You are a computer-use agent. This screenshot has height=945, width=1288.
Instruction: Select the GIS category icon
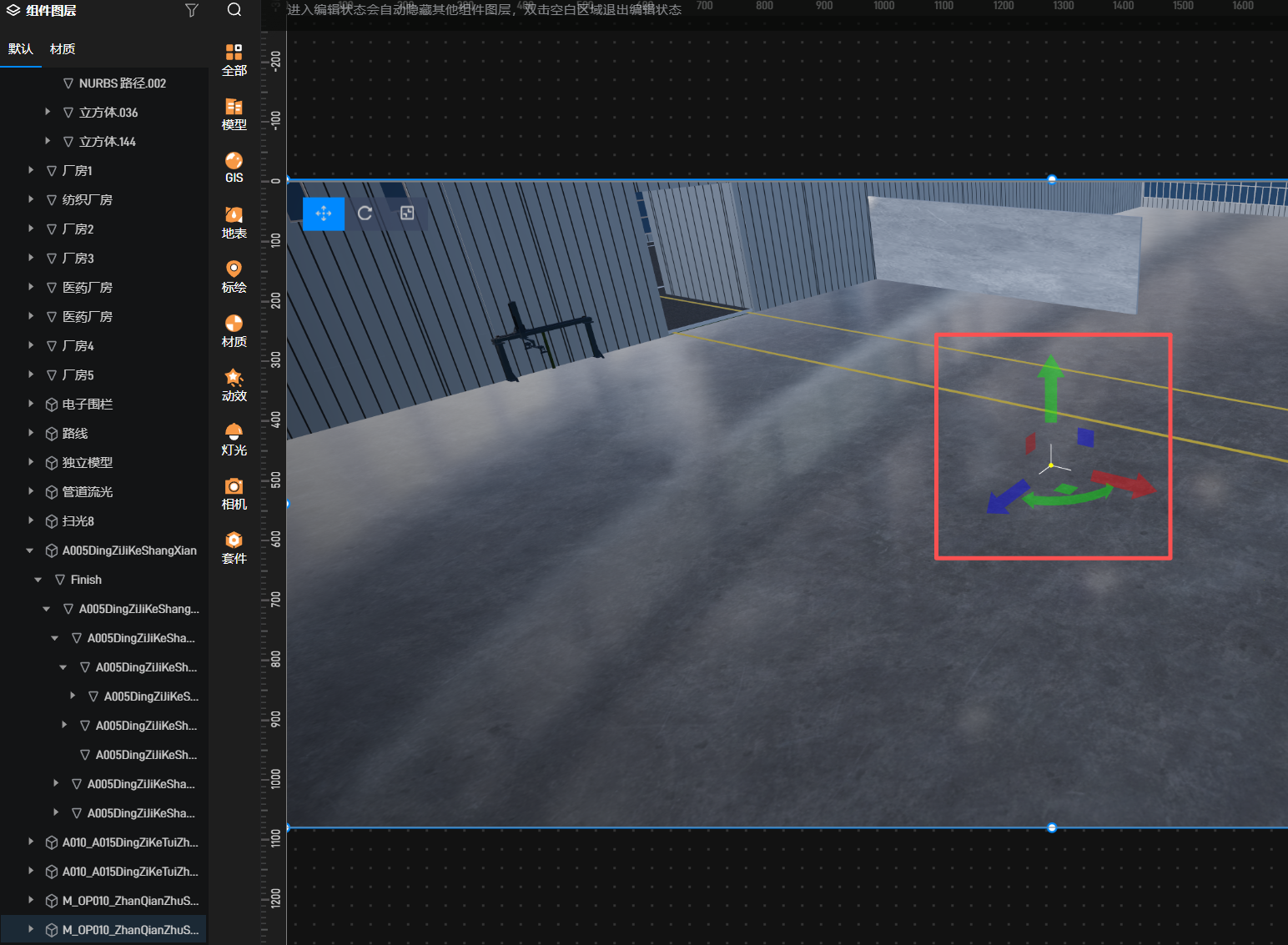(234, 167)
